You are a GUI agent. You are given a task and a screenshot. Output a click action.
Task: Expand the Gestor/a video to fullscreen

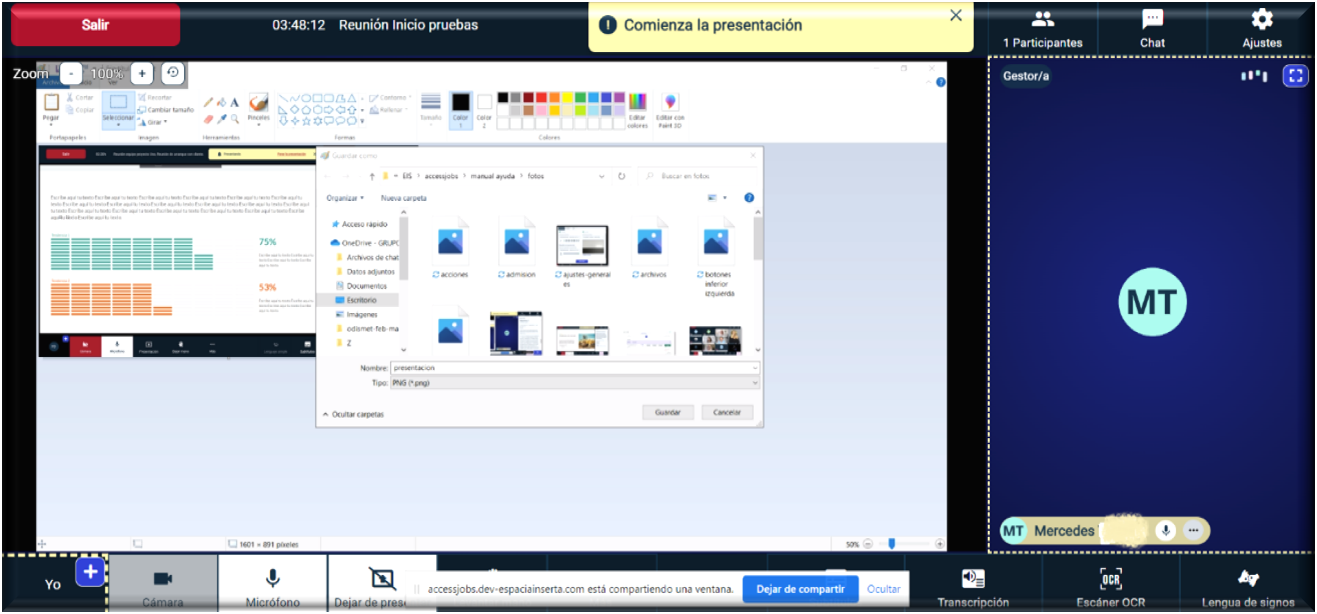coord(1295,75)
